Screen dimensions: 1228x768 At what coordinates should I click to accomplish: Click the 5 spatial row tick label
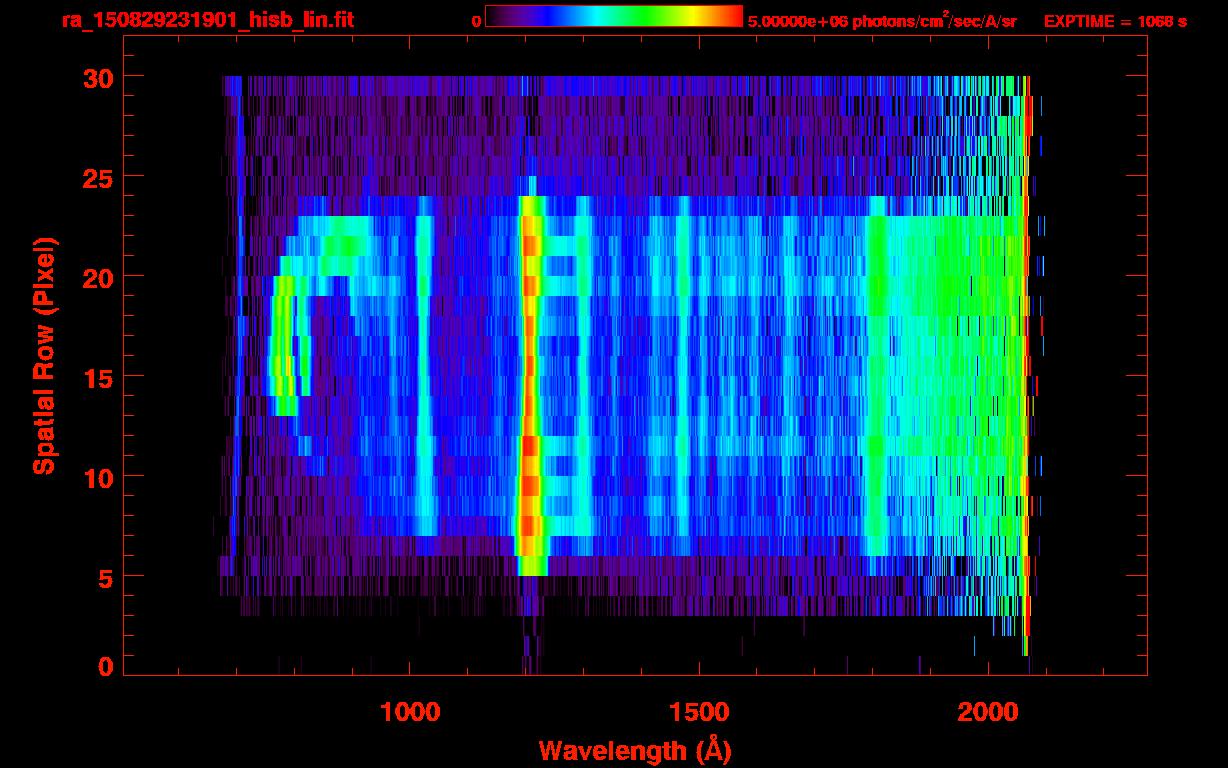click(106, 577)
